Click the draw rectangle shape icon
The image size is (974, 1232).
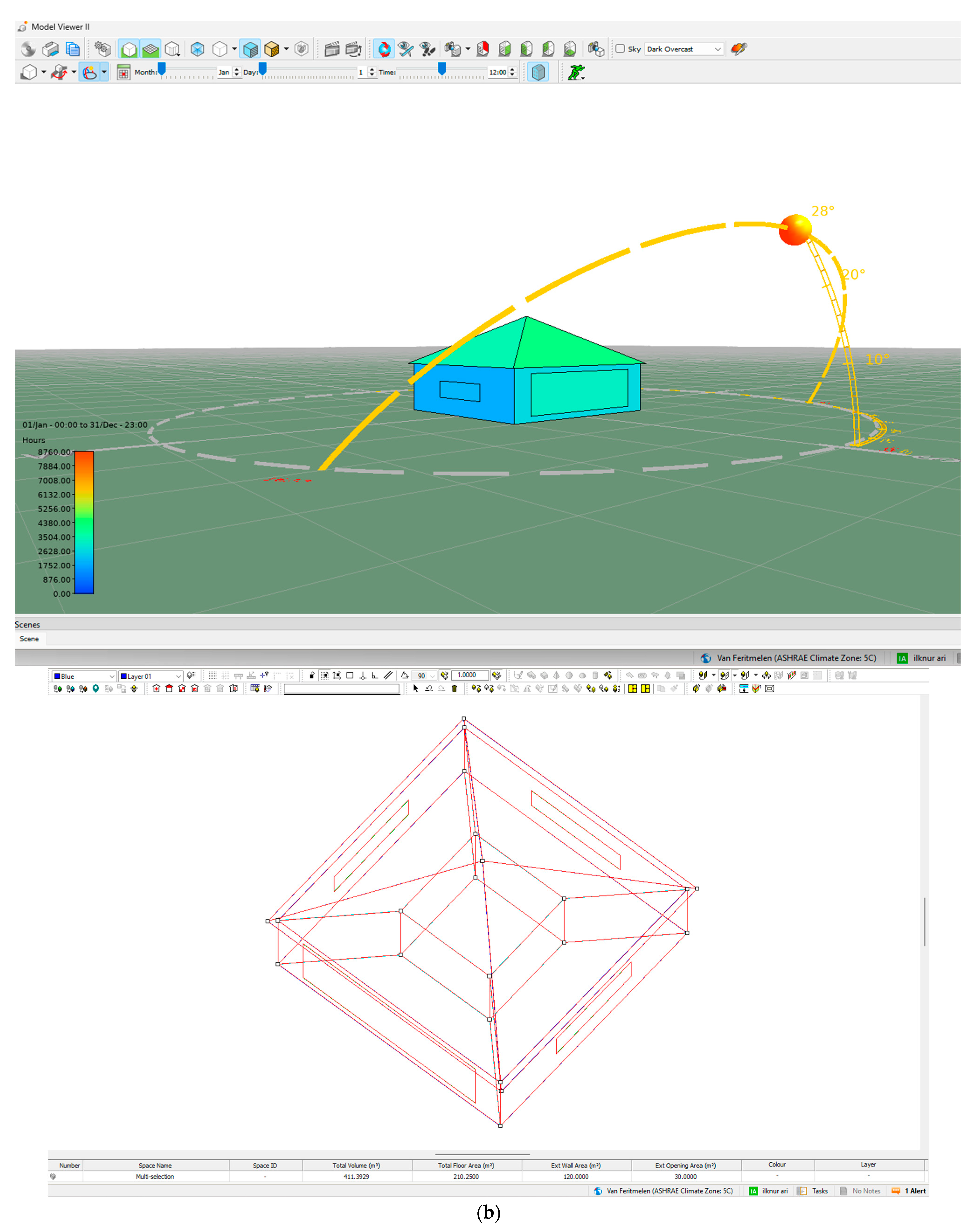pyautogui.click(x=350, y=675)
